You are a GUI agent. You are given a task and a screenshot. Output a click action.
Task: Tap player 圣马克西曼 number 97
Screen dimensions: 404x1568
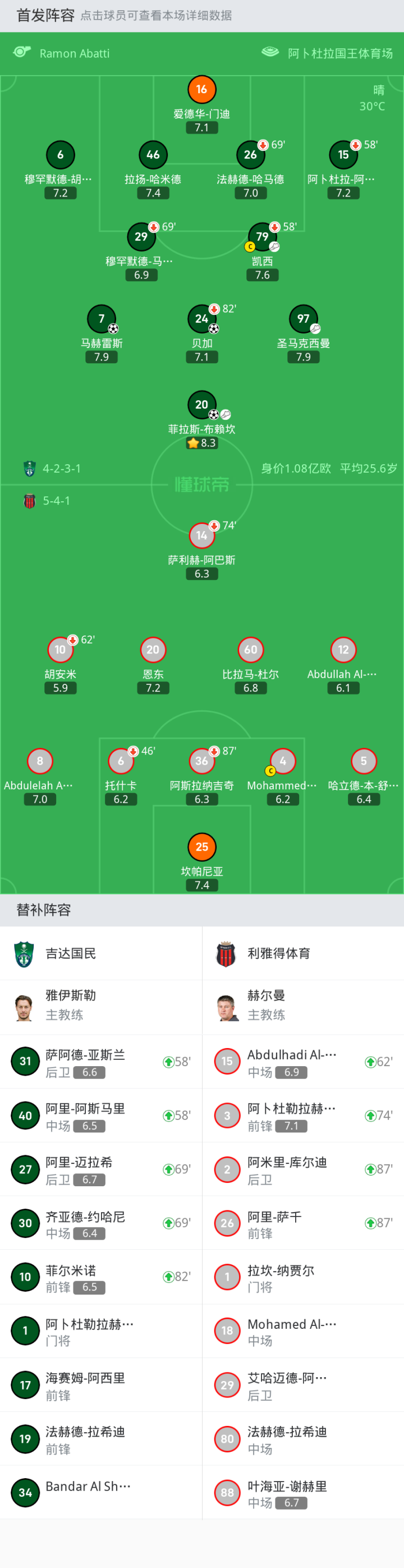303,318
